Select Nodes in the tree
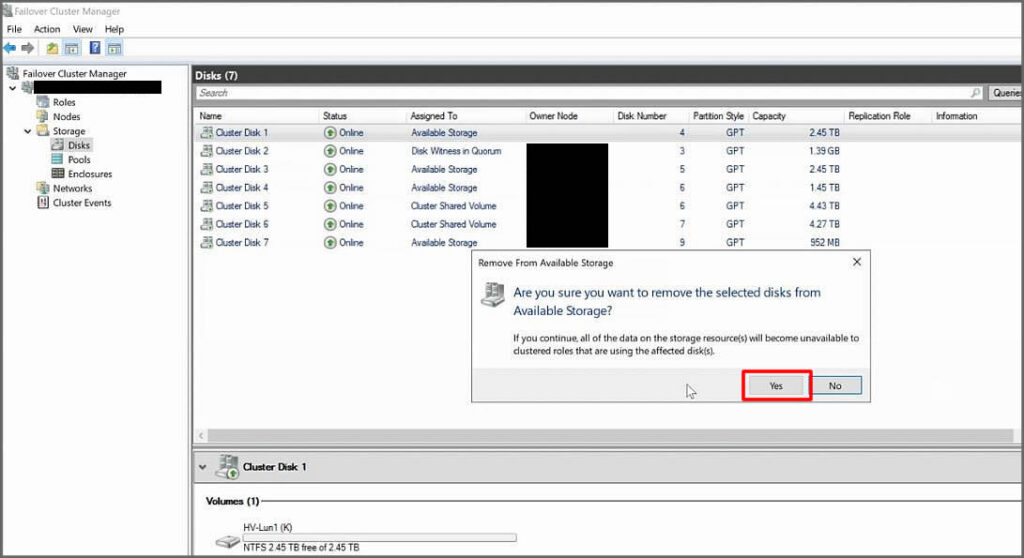This screenshot has height=558, width=1024. [67, 116]
